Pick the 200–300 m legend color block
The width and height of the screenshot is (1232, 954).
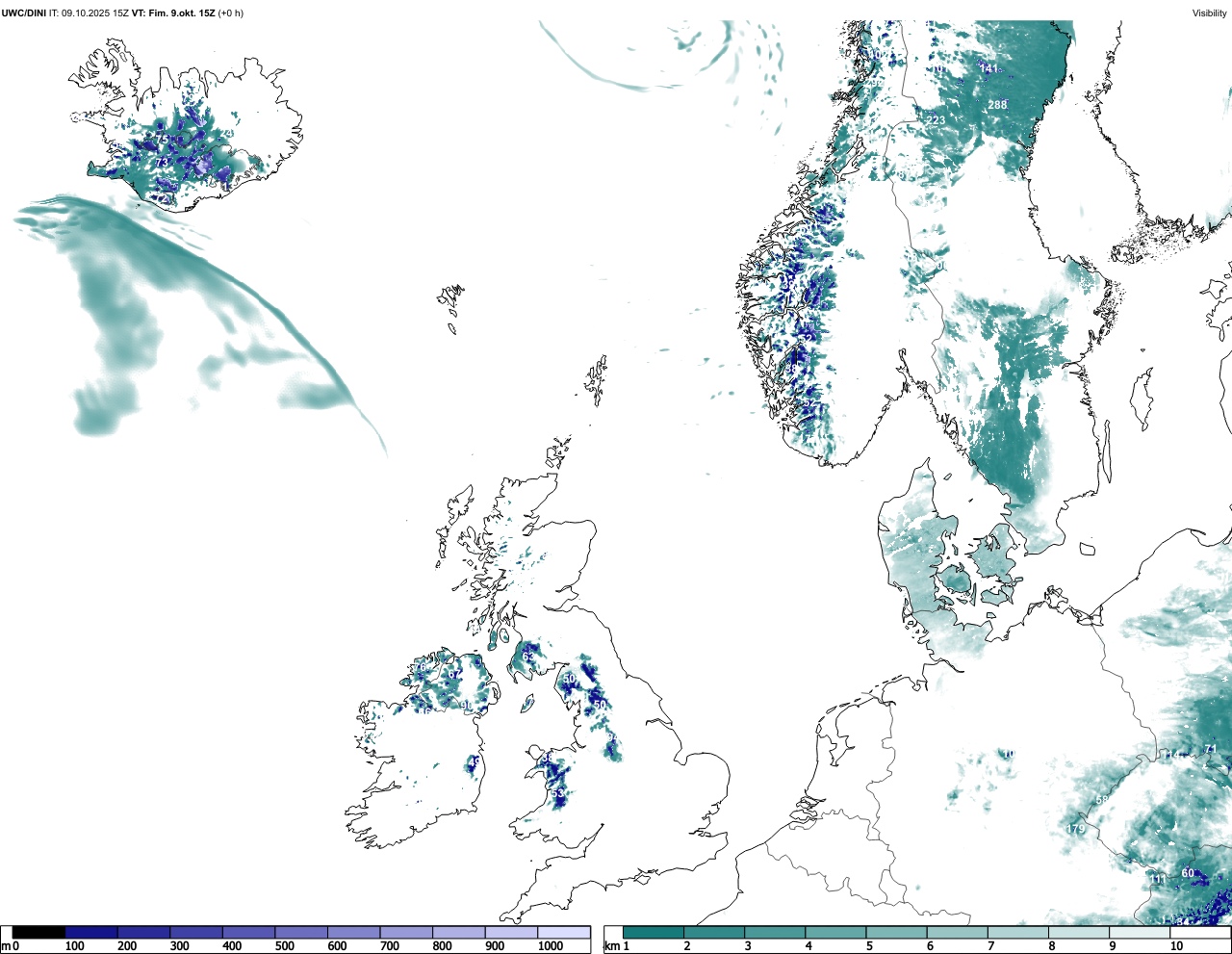[x=143, y=932]
